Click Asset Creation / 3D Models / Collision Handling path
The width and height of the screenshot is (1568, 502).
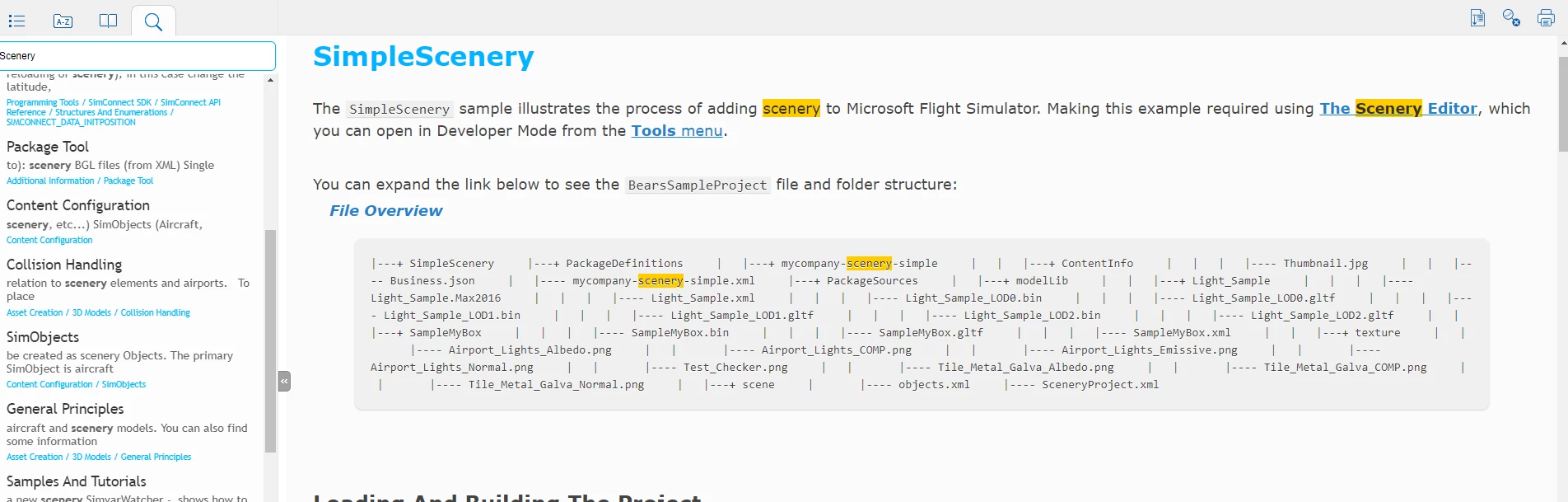click(98, 312)
